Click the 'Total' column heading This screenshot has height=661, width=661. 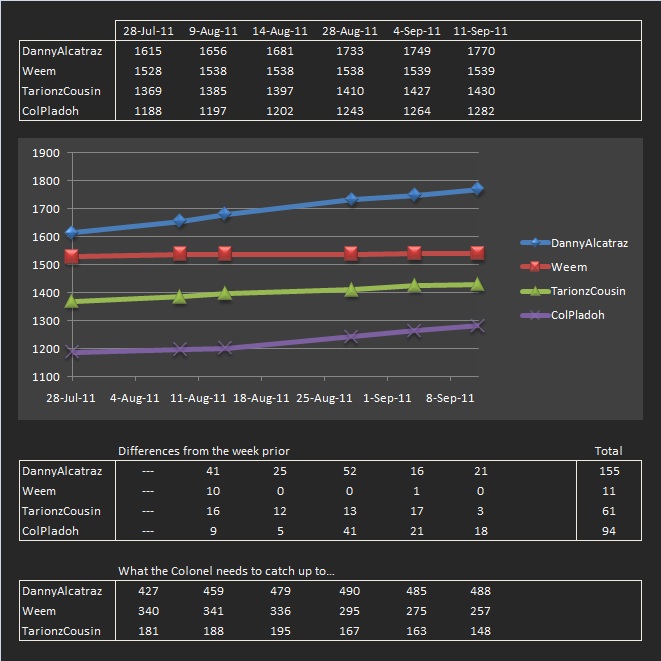click(608, 451)
